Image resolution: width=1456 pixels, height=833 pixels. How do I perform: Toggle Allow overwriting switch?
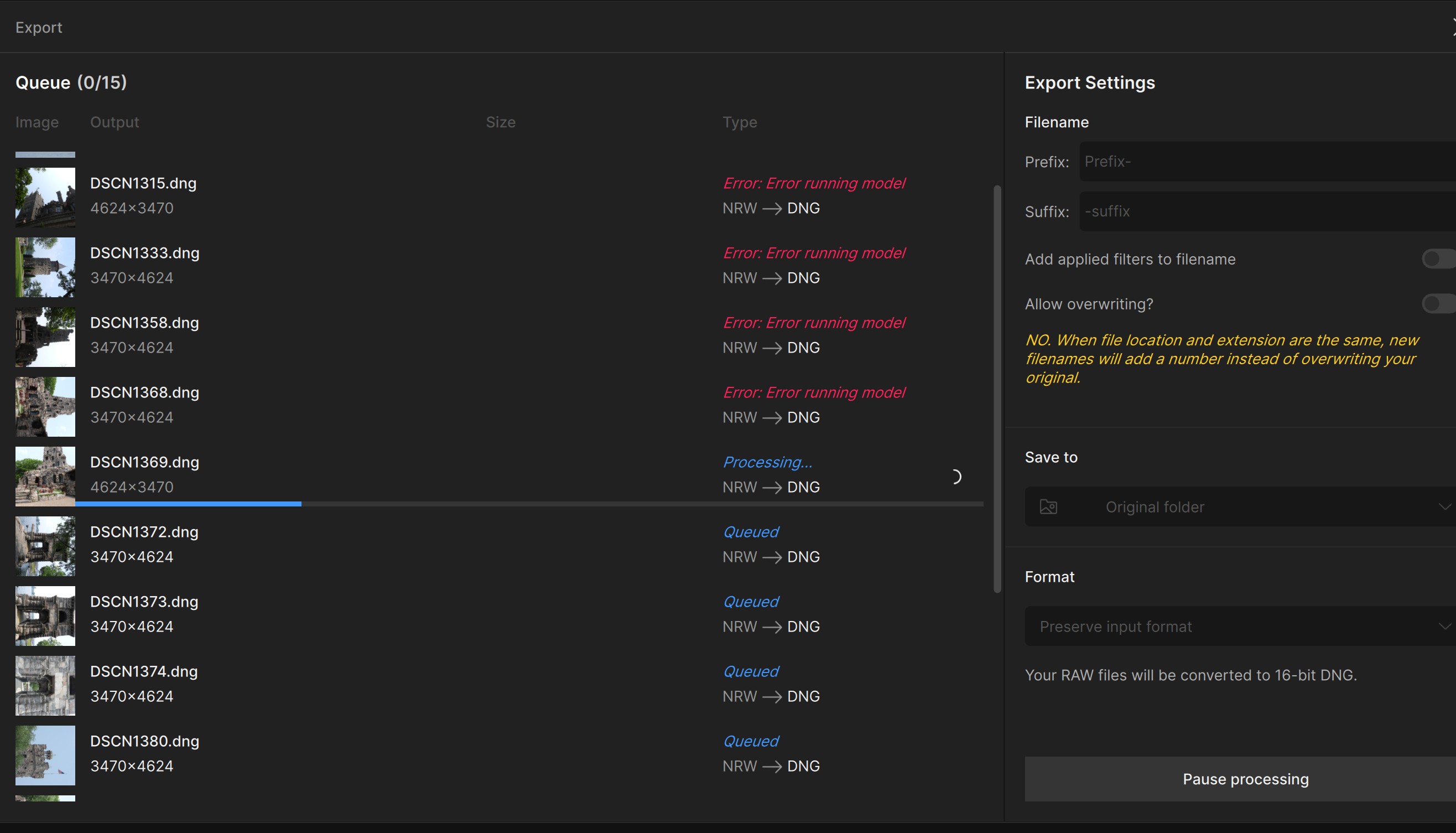(1438, 304)
